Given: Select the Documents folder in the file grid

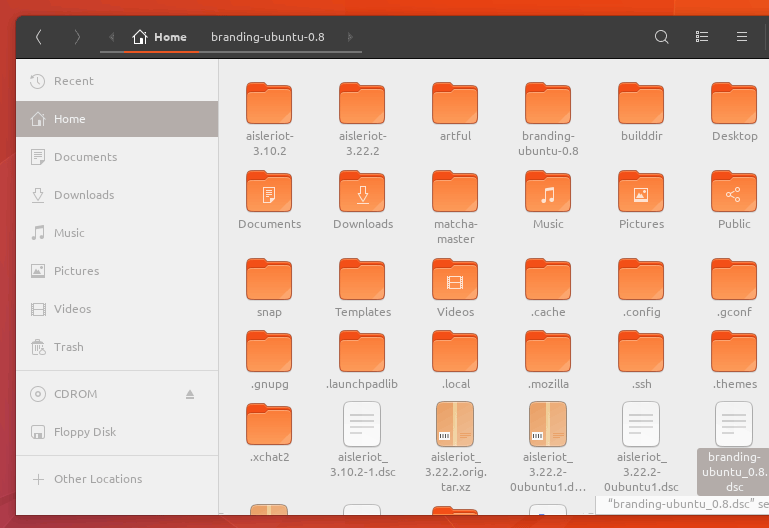Looking at the screenshot, I should 269,200.
